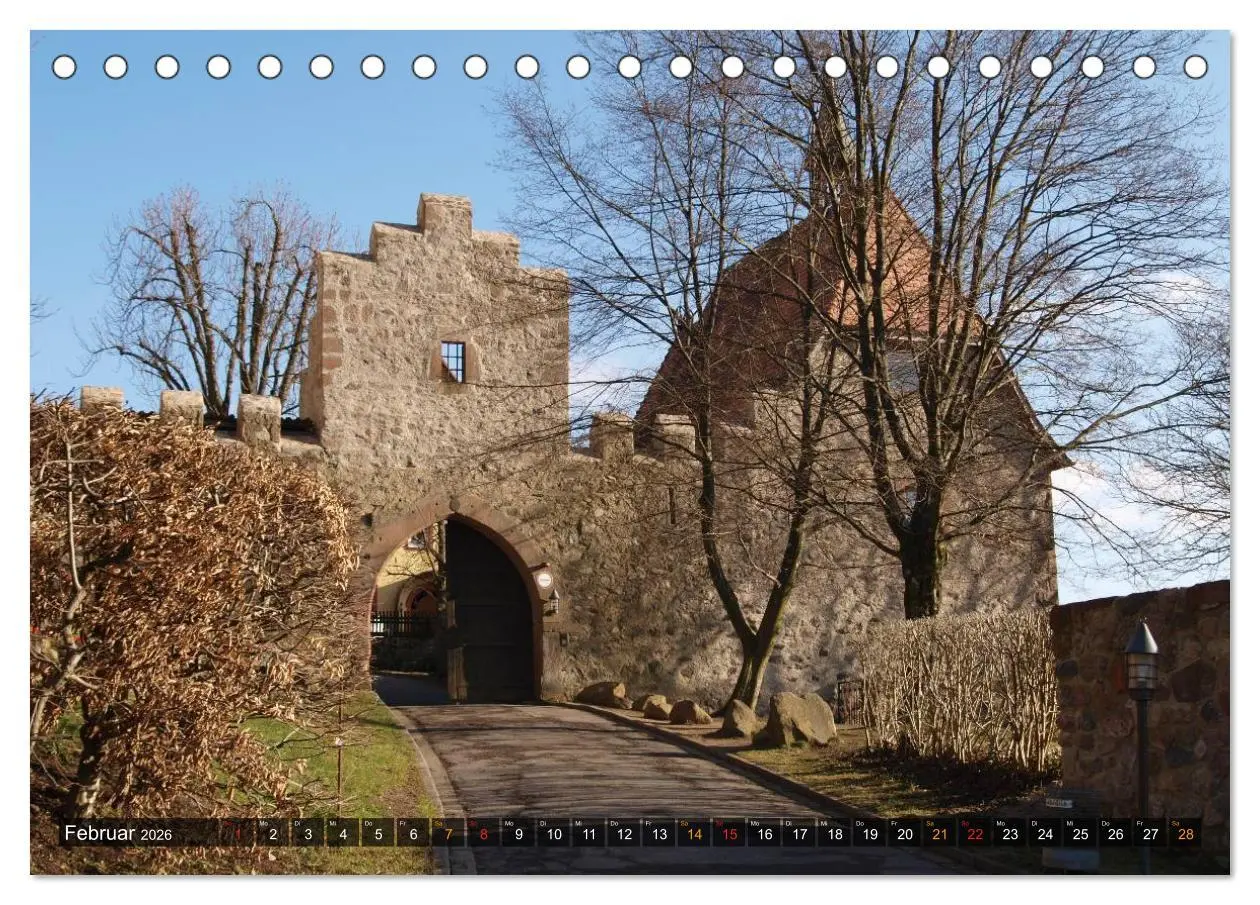Select day 26 (Do) in the strip
This screenshot has height=905, width=1260.
tap(1115, 833)
